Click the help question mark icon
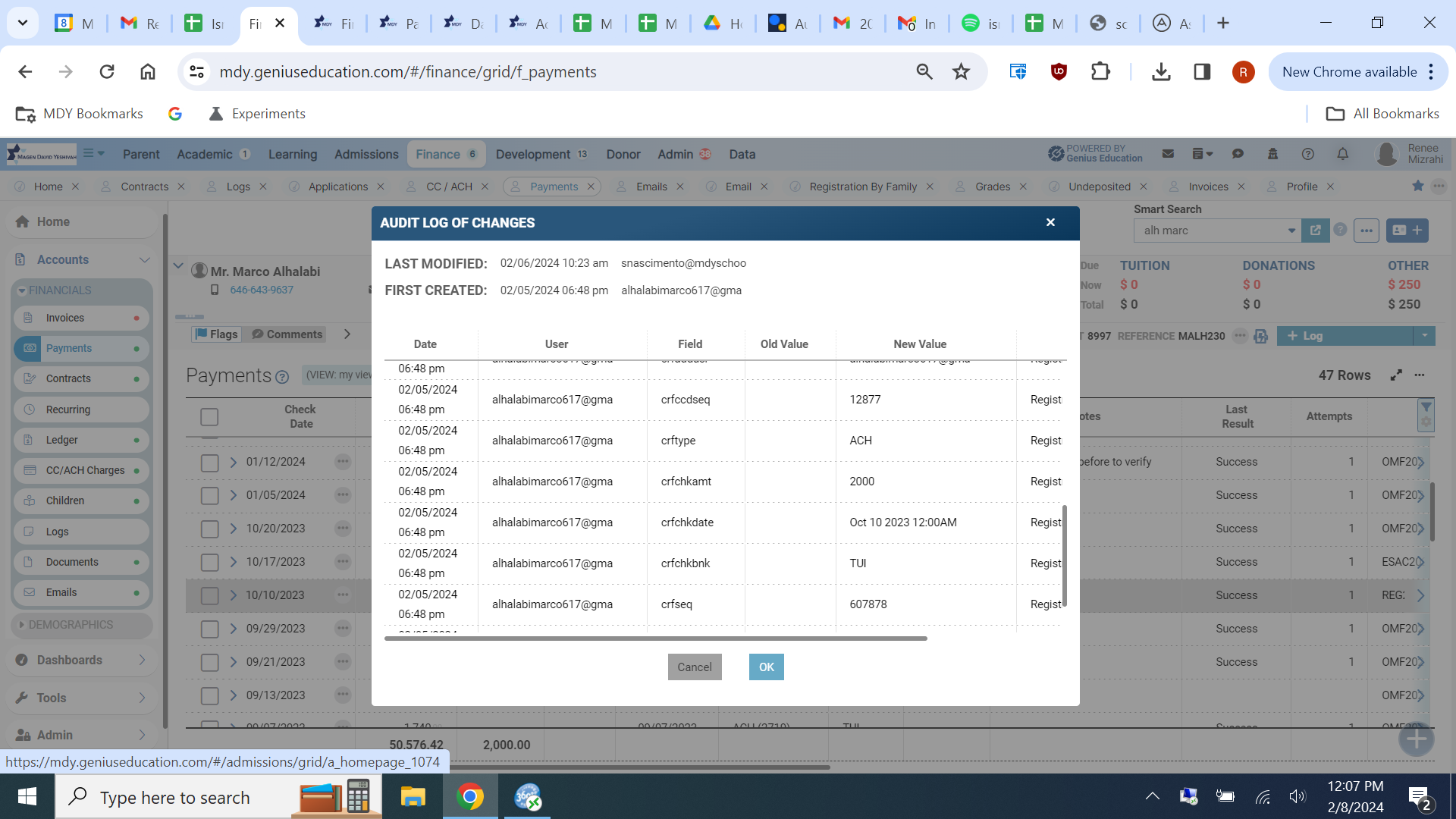 coord(1307,154)
